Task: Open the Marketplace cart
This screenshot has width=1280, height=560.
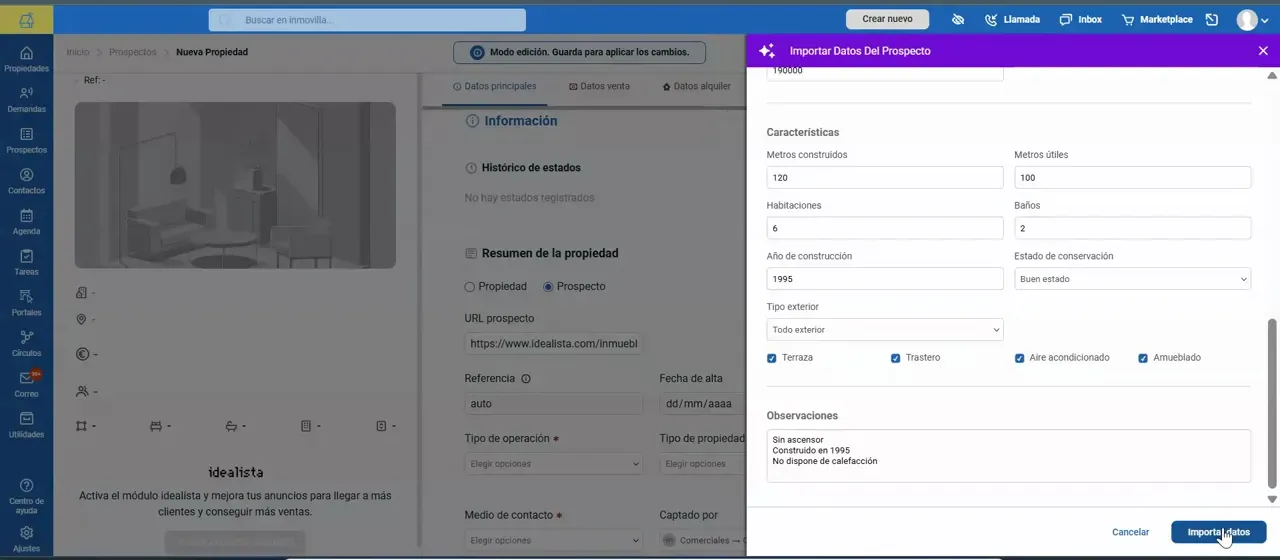Action: click(1157, 19)
